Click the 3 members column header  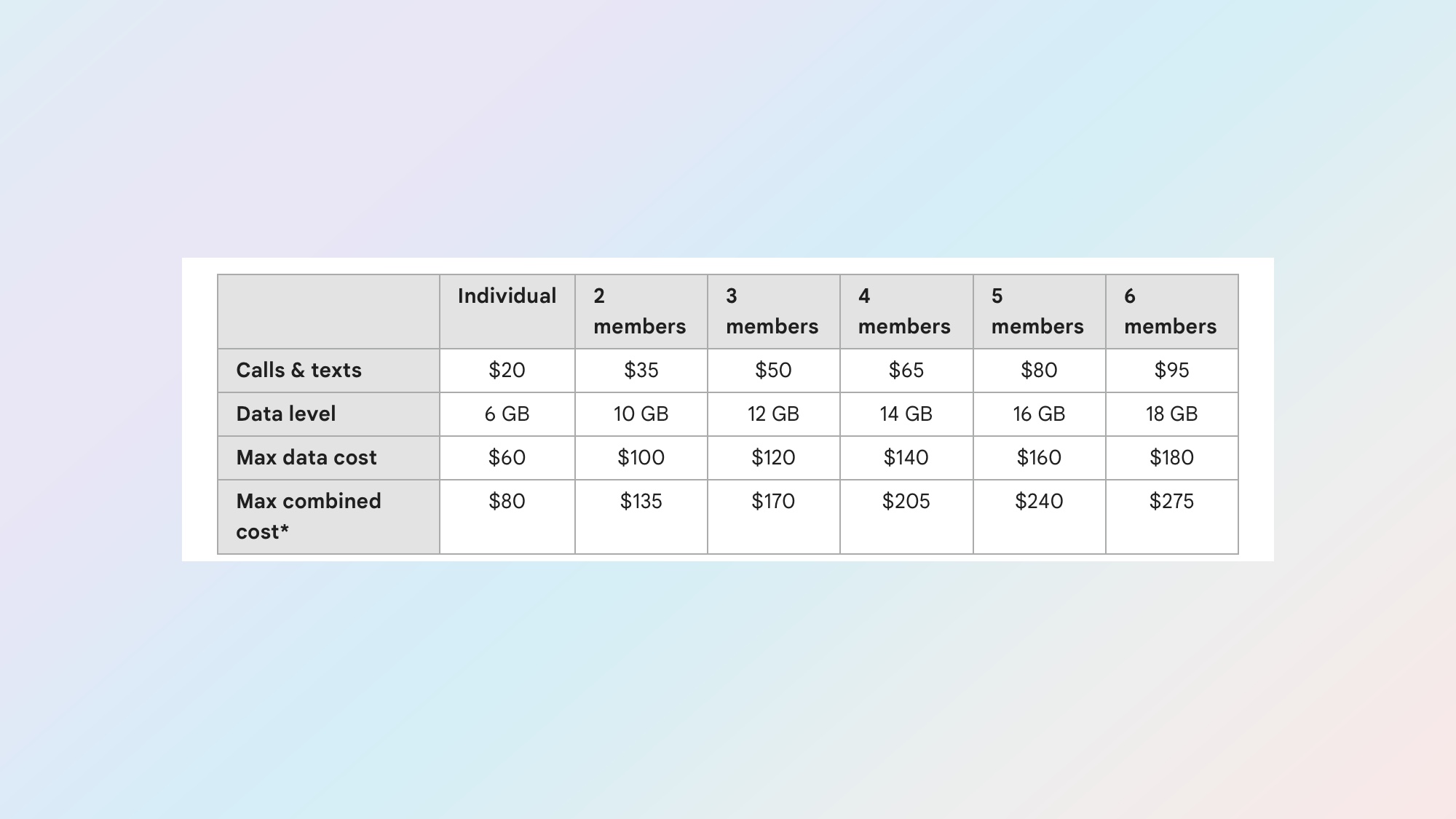(x=772, y=312)
